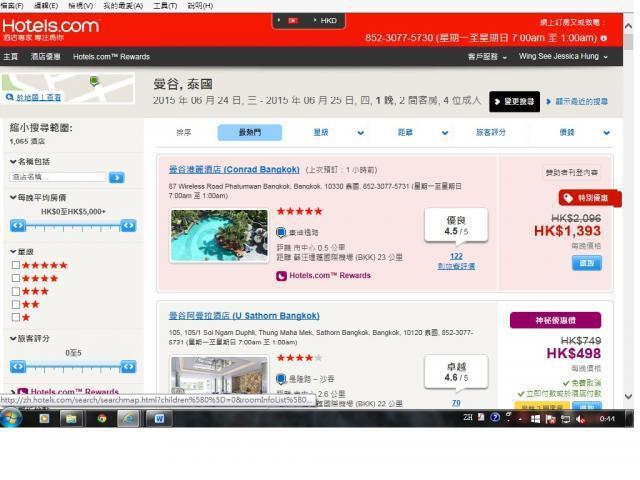Open the File (F) menu
Image resolution: width=640 pixels, height=480 pixels.
pyautogui.click(x=12, y=6)
